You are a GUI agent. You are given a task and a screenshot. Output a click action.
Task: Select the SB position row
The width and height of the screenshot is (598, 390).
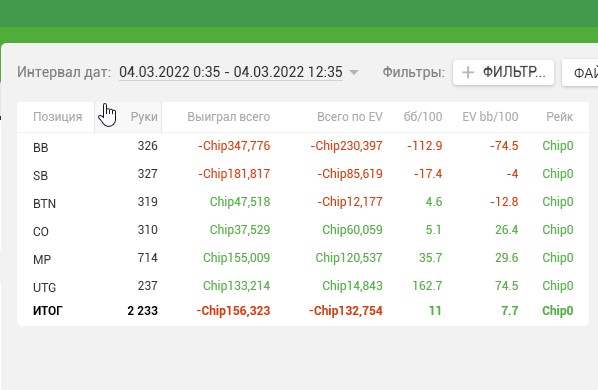pos(303,174)
